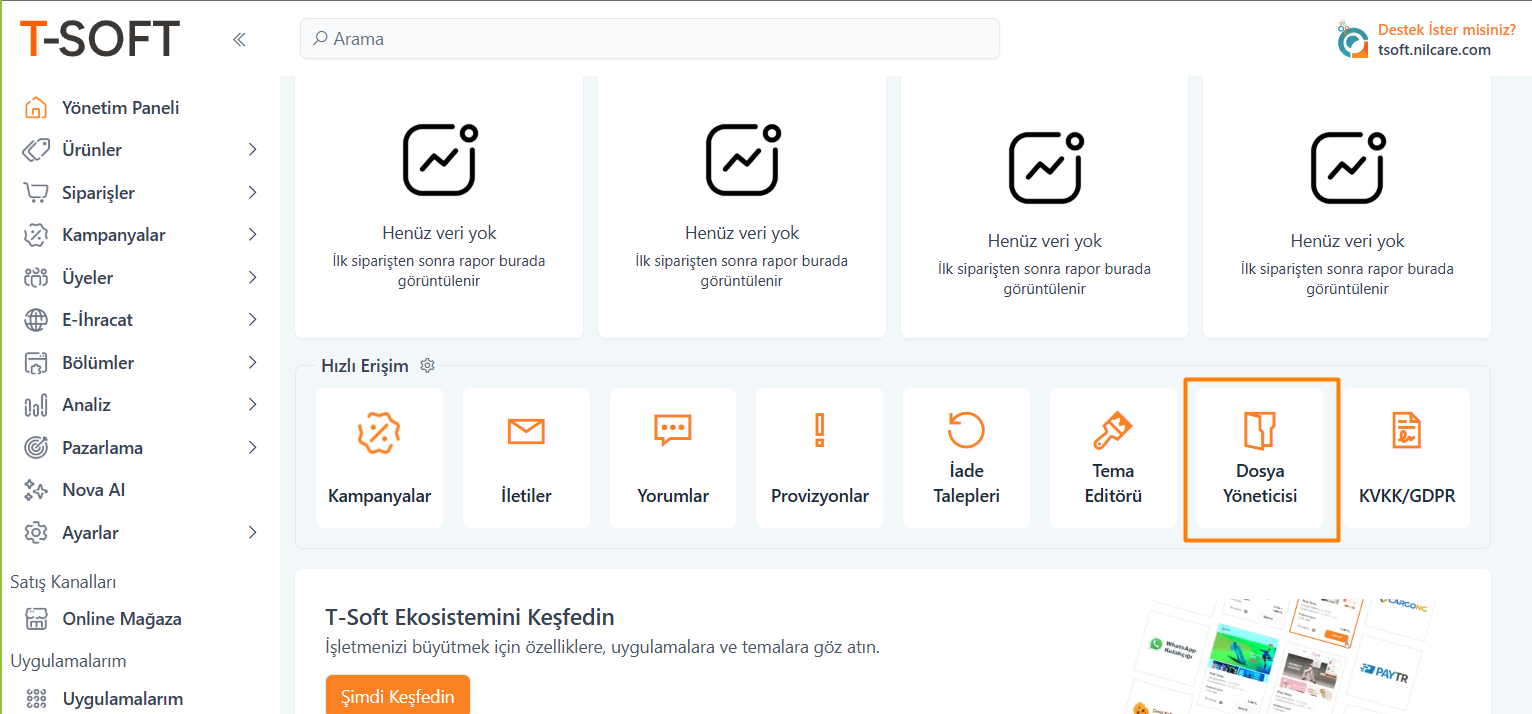Image resolution: width=1532 pixels, height=714 pixels.
Task: Open Hızlı Erişim settings gear
Action: coord(427,365)
